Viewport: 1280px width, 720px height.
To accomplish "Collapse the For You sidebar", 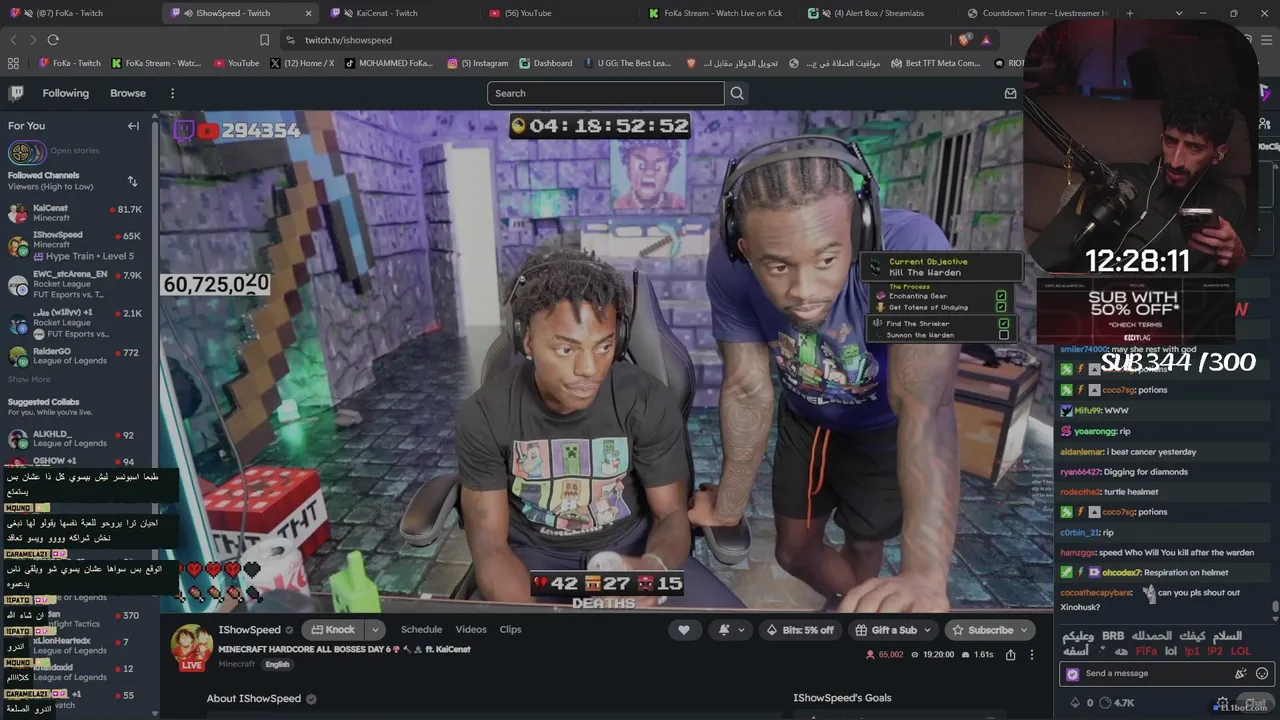I will (133, 126).
